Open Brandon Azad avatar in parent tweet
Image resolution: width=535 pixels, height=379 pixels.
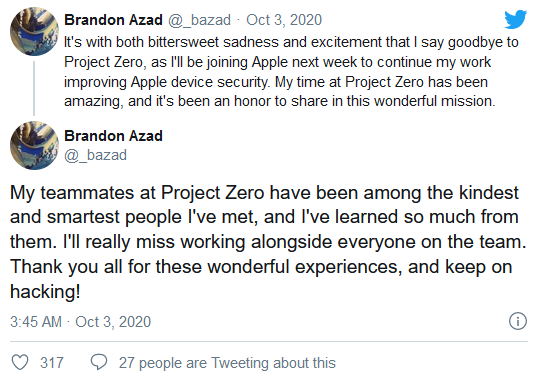click(34, 32)
